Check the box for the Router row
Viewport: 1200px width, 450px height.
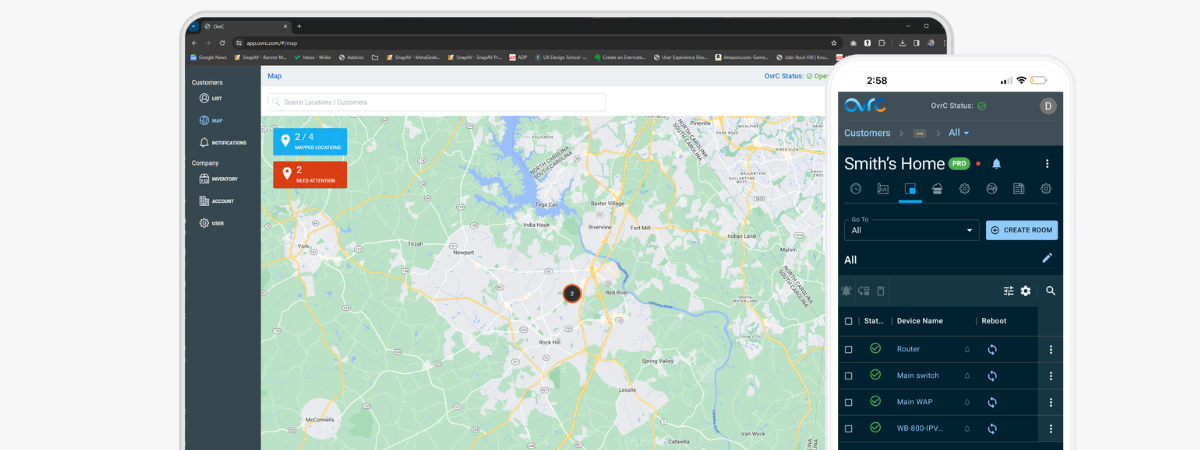point(849,350)
